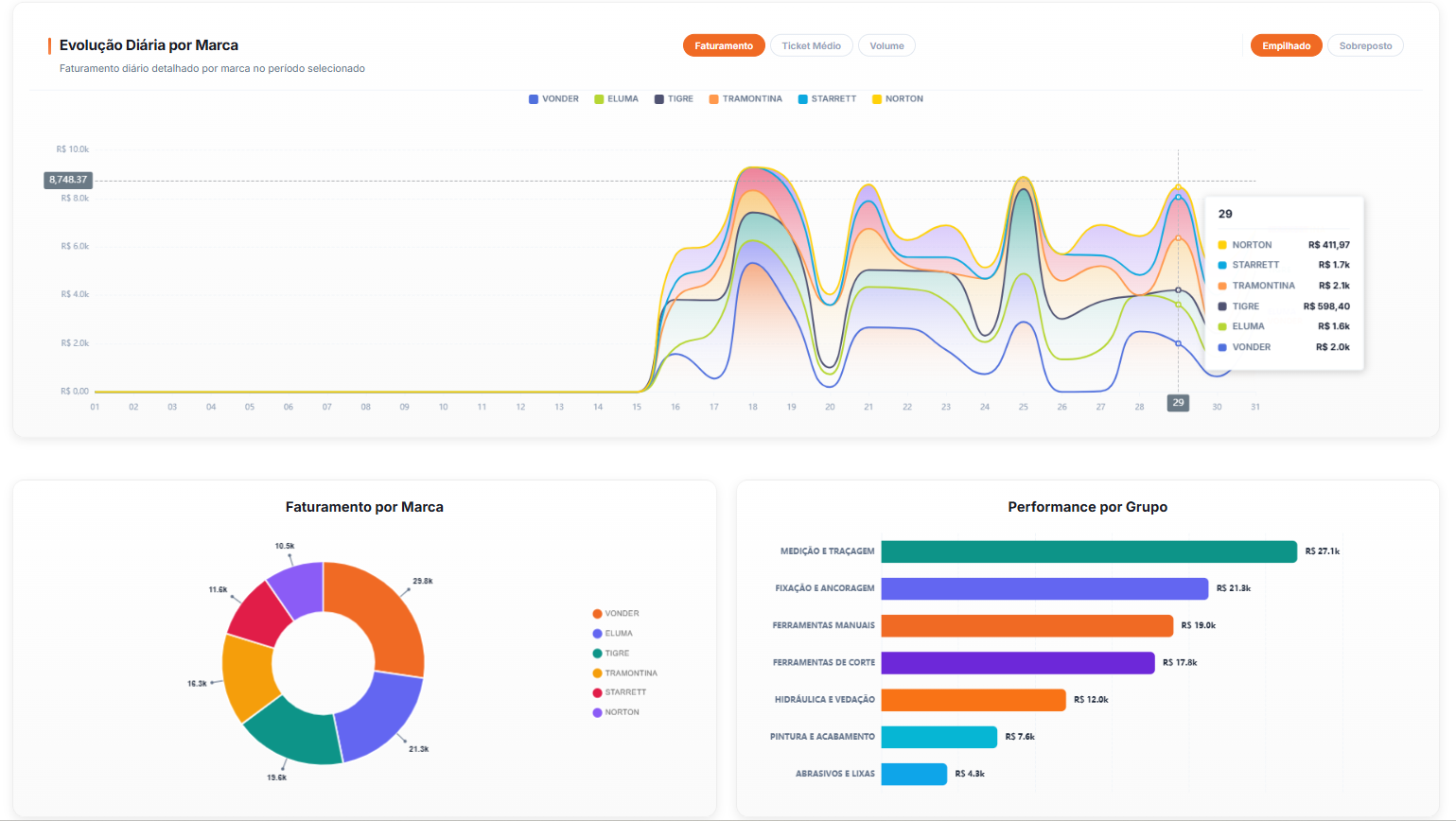The width and height of the screenshot is (1456, 821).
Task: Select the Faturamento metric tab
Action: point(724,45)
